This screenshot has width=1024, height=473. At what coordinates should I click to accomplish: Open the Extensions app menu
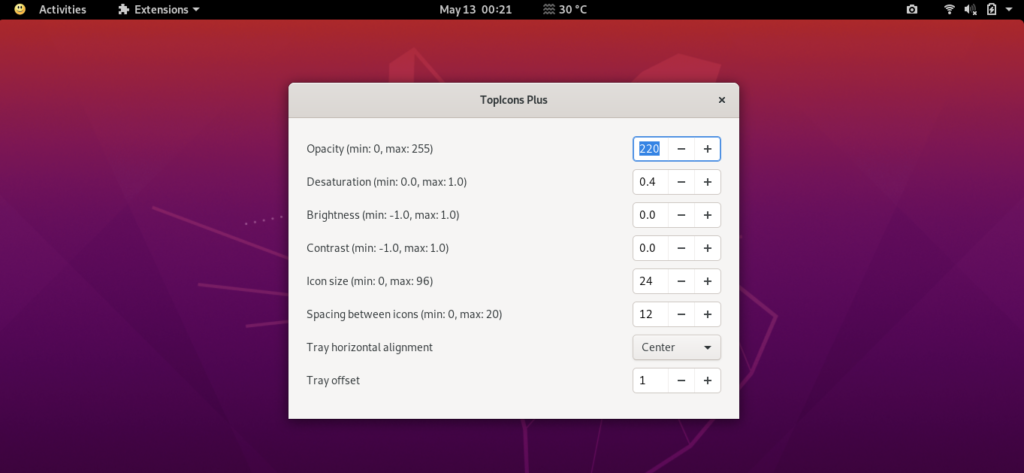coord(159,10)
